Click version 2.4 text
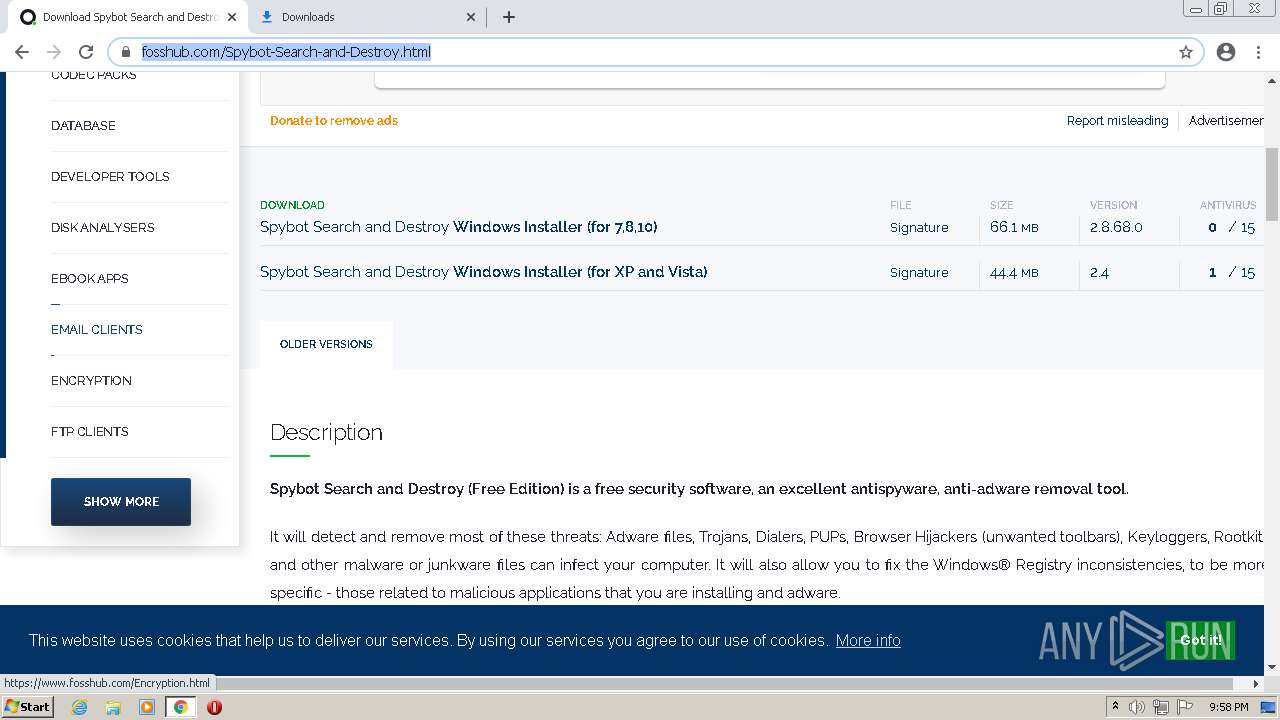Screen dimensions: 1280x720 coord(1100,273)
